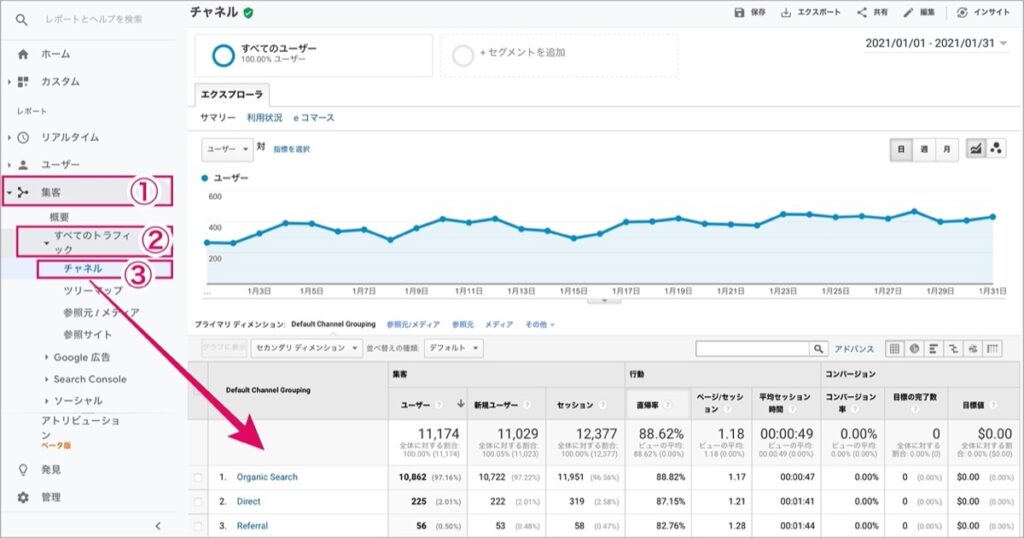
Task: Click the table search input field
Action: [x=752, y=349]
